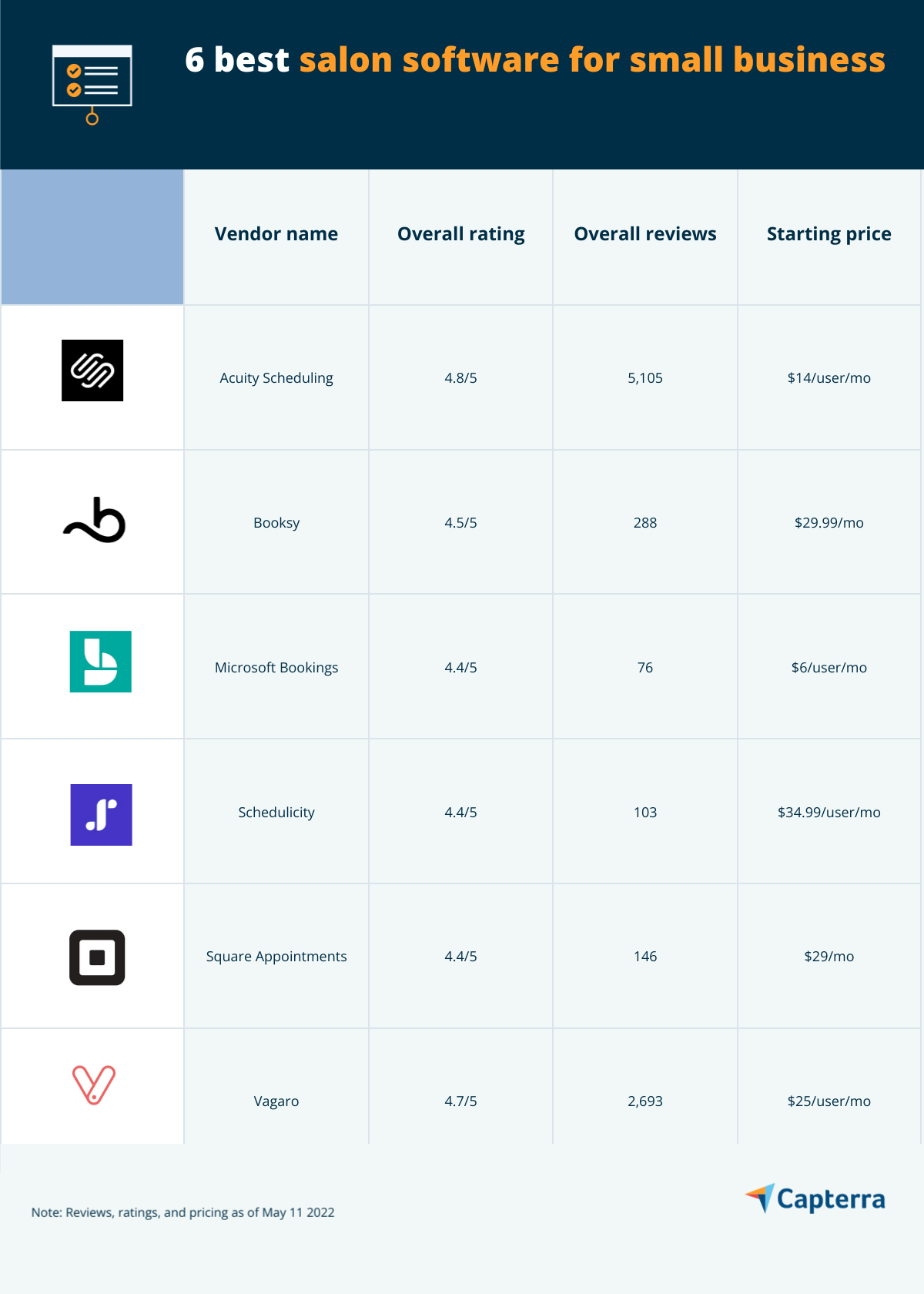
Task: Click the Overall reviews column header
Action: pos(645,234)
